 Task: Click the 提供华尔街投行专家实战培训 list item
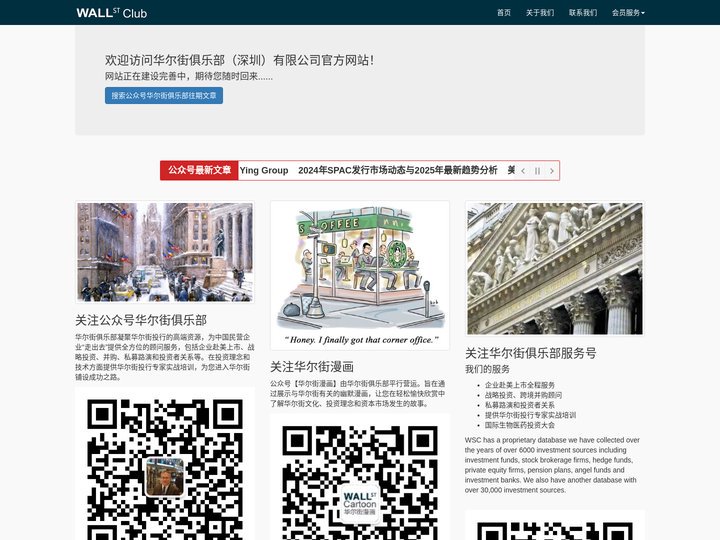click(x=530, y=415)
